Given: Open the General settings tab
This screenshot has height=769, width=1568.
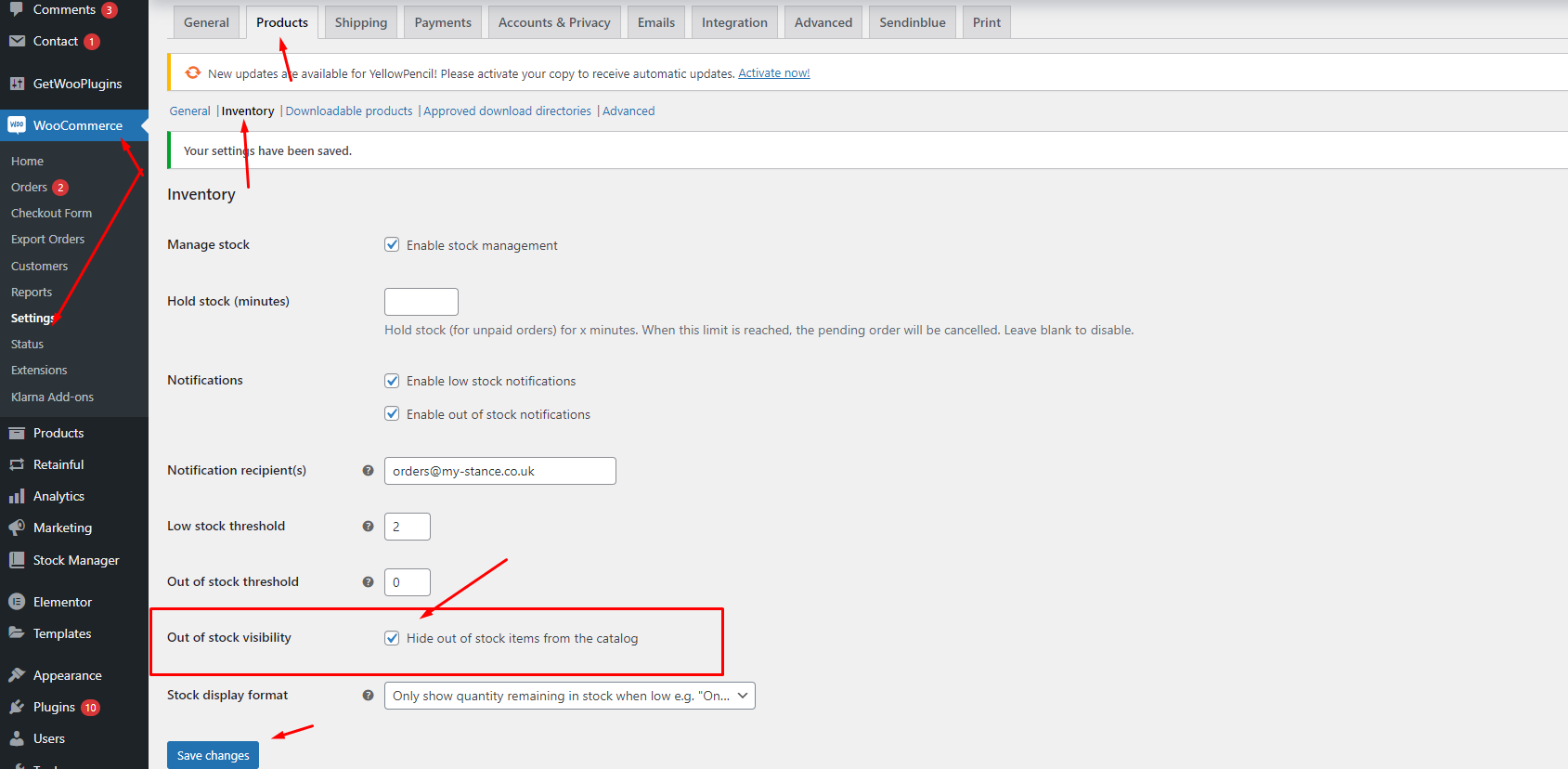Looking at the screenshot, I should [x=206, y=22].
